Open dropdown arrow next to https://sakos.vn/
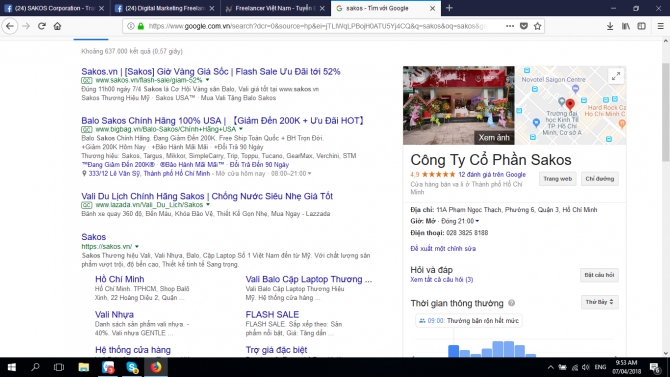The height and width of the screenshot is (377, 670). pyautogui.click(x=137, y=247)
